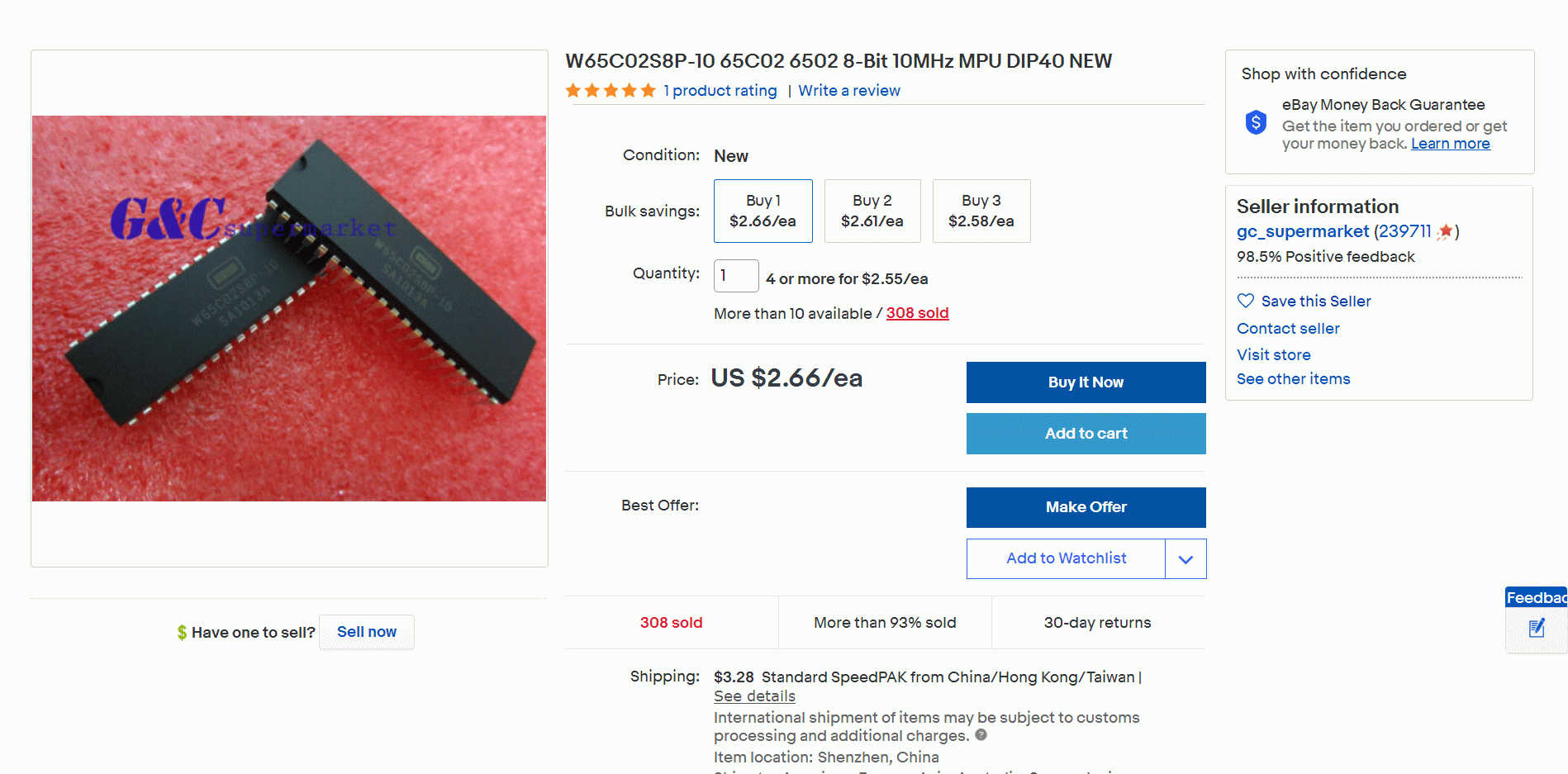Open the 308 sold link
This screenshot has height=774, width=1568.
pyautogui.click(x=917, y=313)
